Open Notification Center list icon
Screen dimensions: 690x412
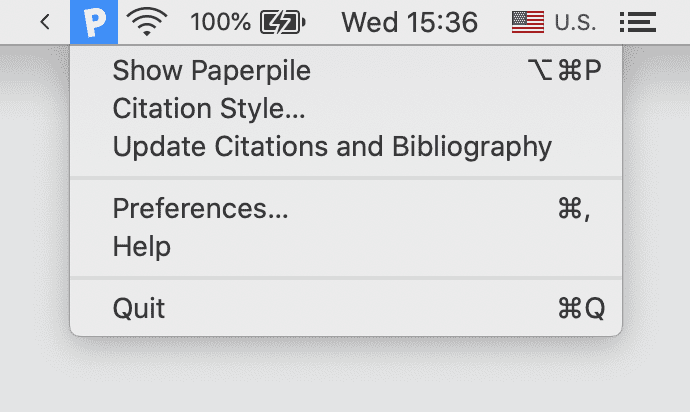637,21
